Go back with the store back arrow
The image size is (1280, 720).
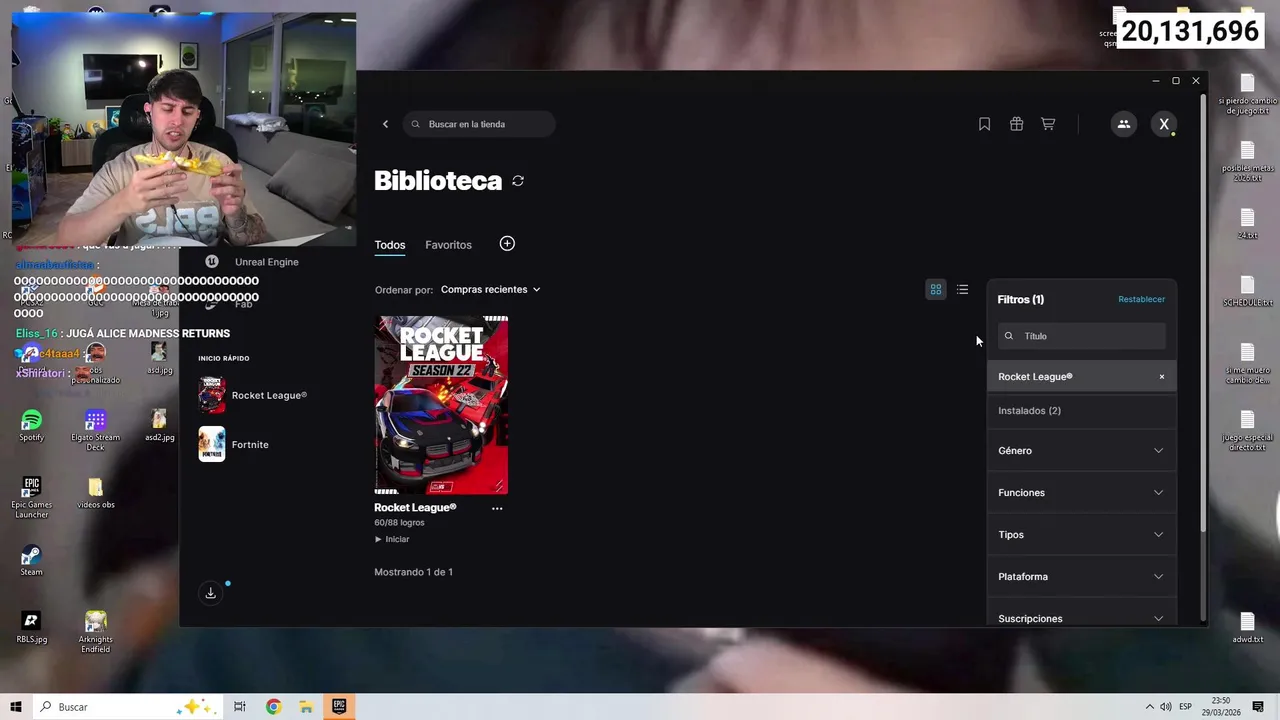[x=385, y=124]
